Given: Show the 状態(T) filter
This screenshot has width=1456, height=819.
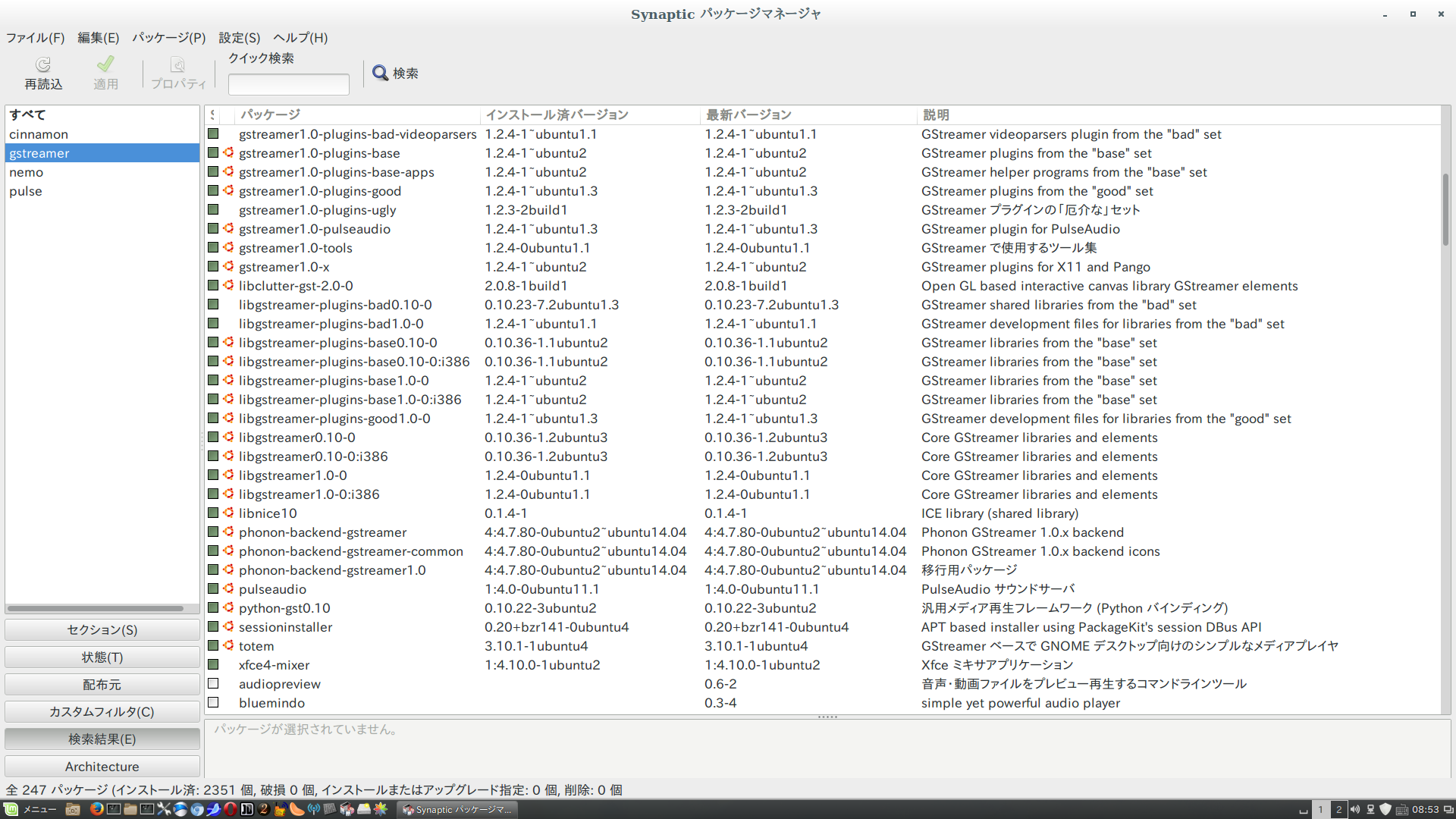Looking at the screenshot, I should (102, 657).
